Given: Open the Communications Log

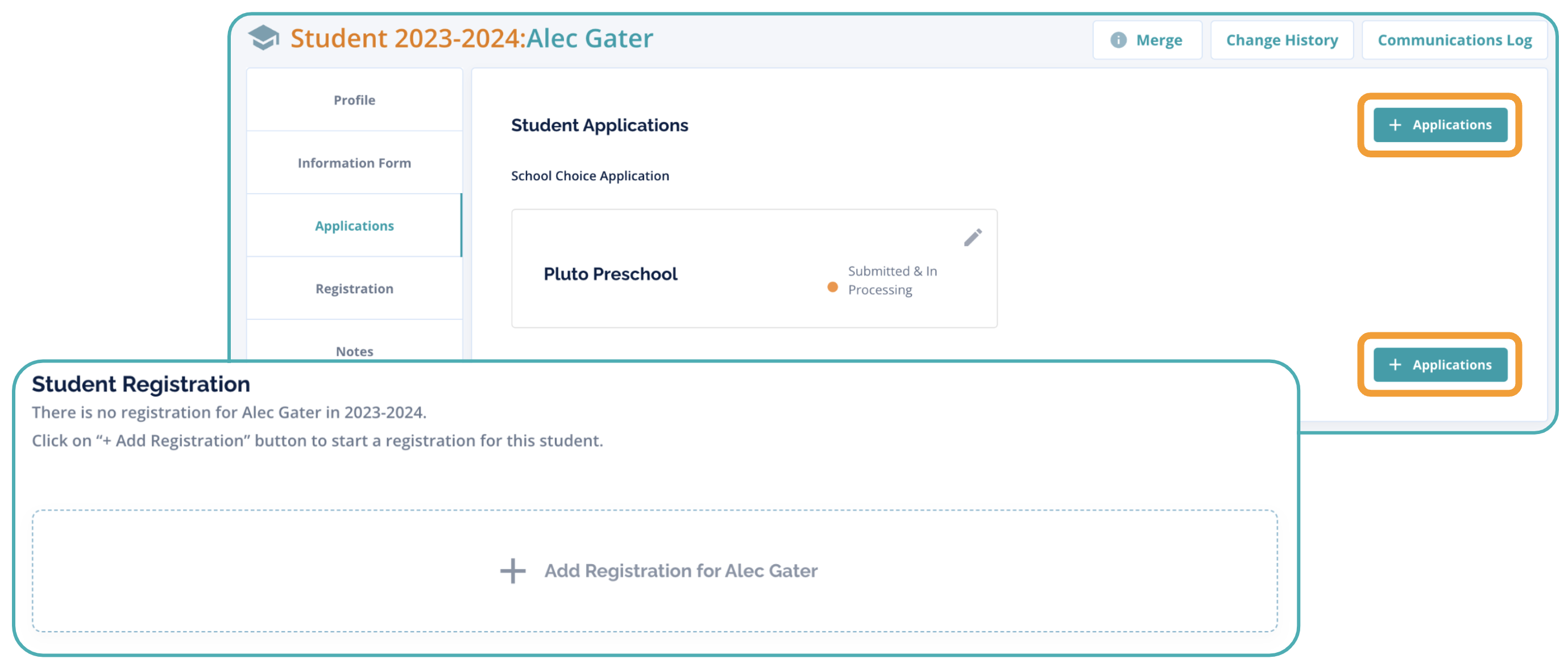Looking at the screenshot, I should click(1454, 40).
